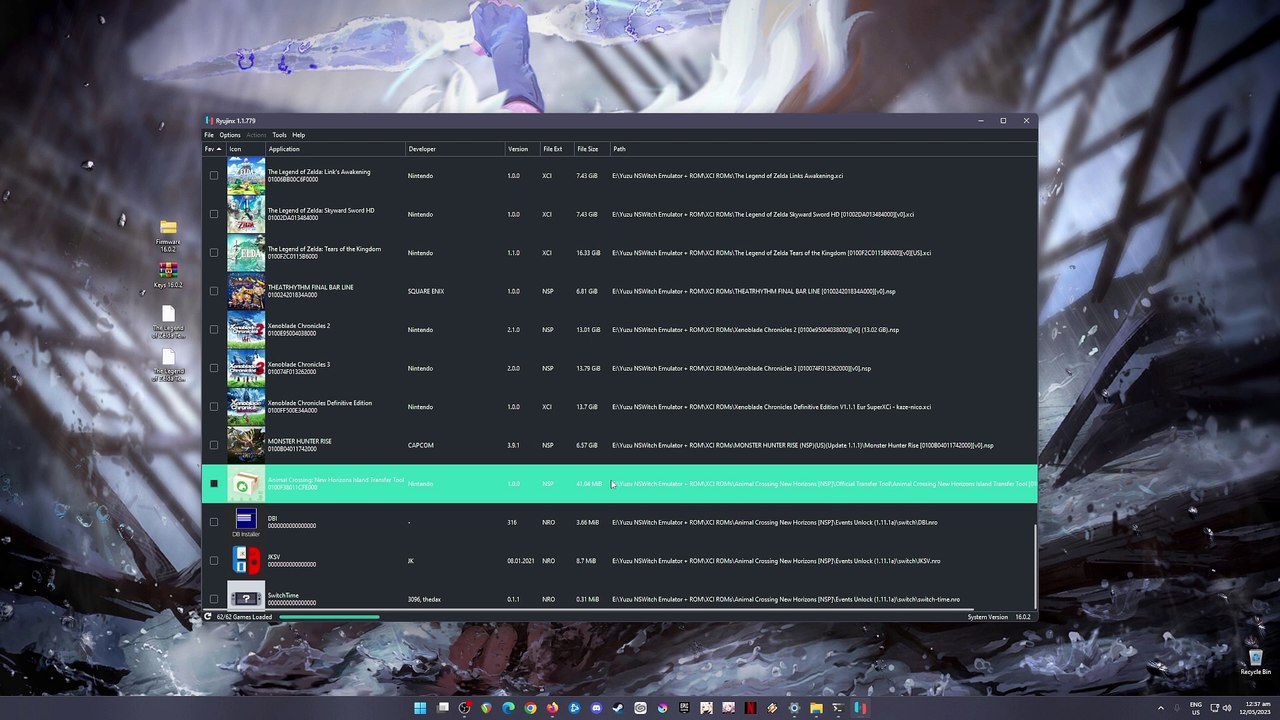Open the Tools menu

(279, 135)
